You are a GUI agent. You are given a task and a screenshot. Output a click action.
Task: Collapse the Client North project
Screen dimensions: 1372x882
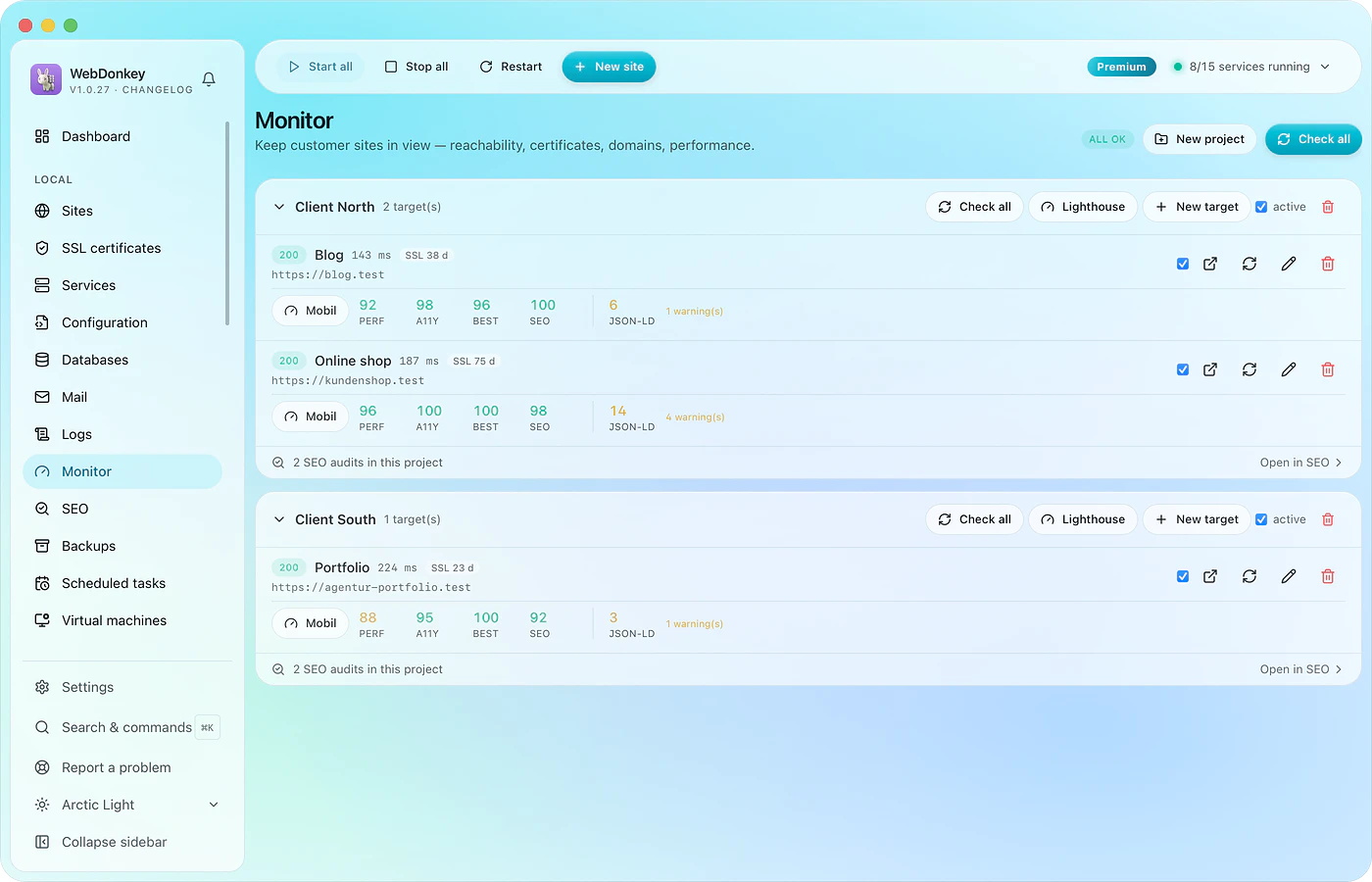pyautogui.click(x=279, y=207)
